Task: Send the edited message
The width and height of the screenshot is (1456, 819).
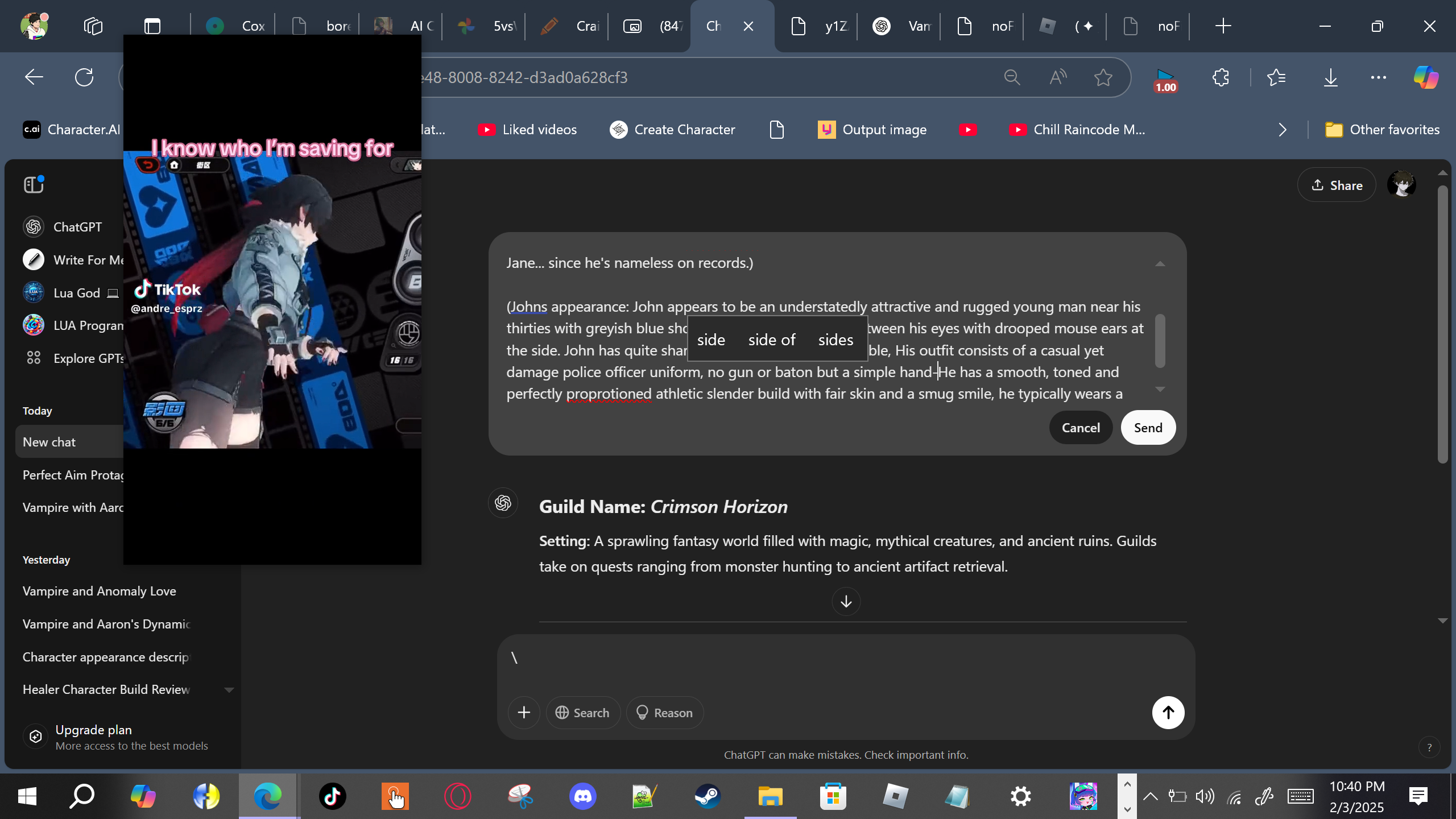Action: (1148, 428)
